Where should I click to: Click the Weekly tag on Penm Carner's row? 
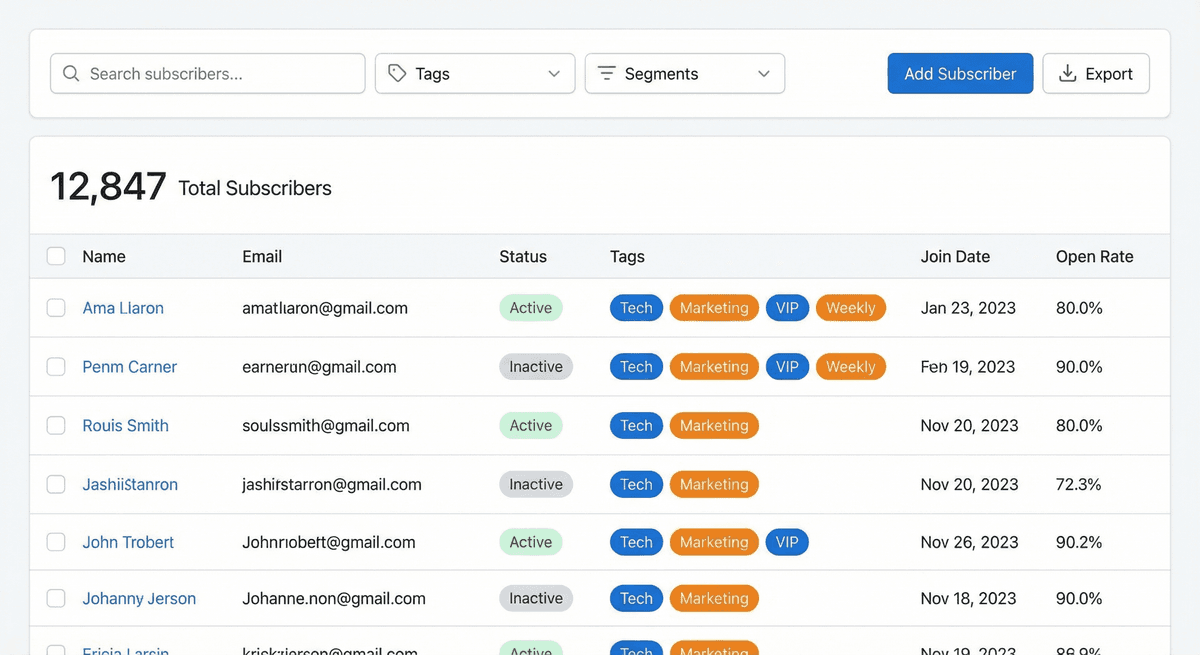(x=851, y=366)
